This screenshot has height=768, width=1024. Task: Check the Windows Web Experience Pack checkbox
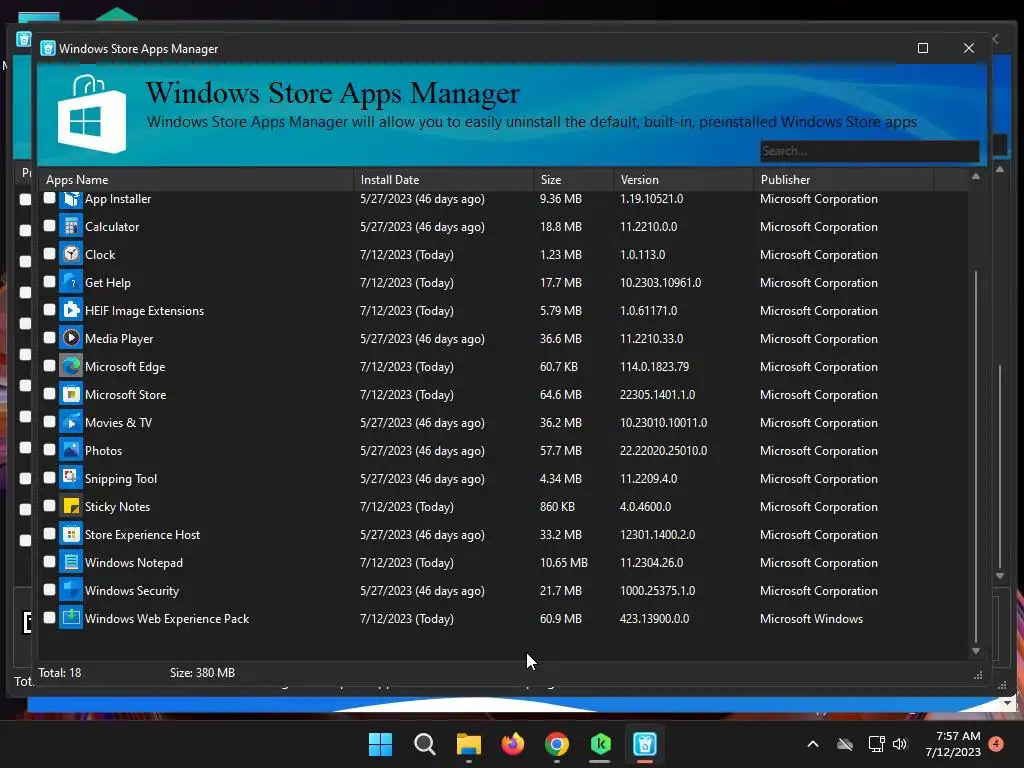[50, 617]
